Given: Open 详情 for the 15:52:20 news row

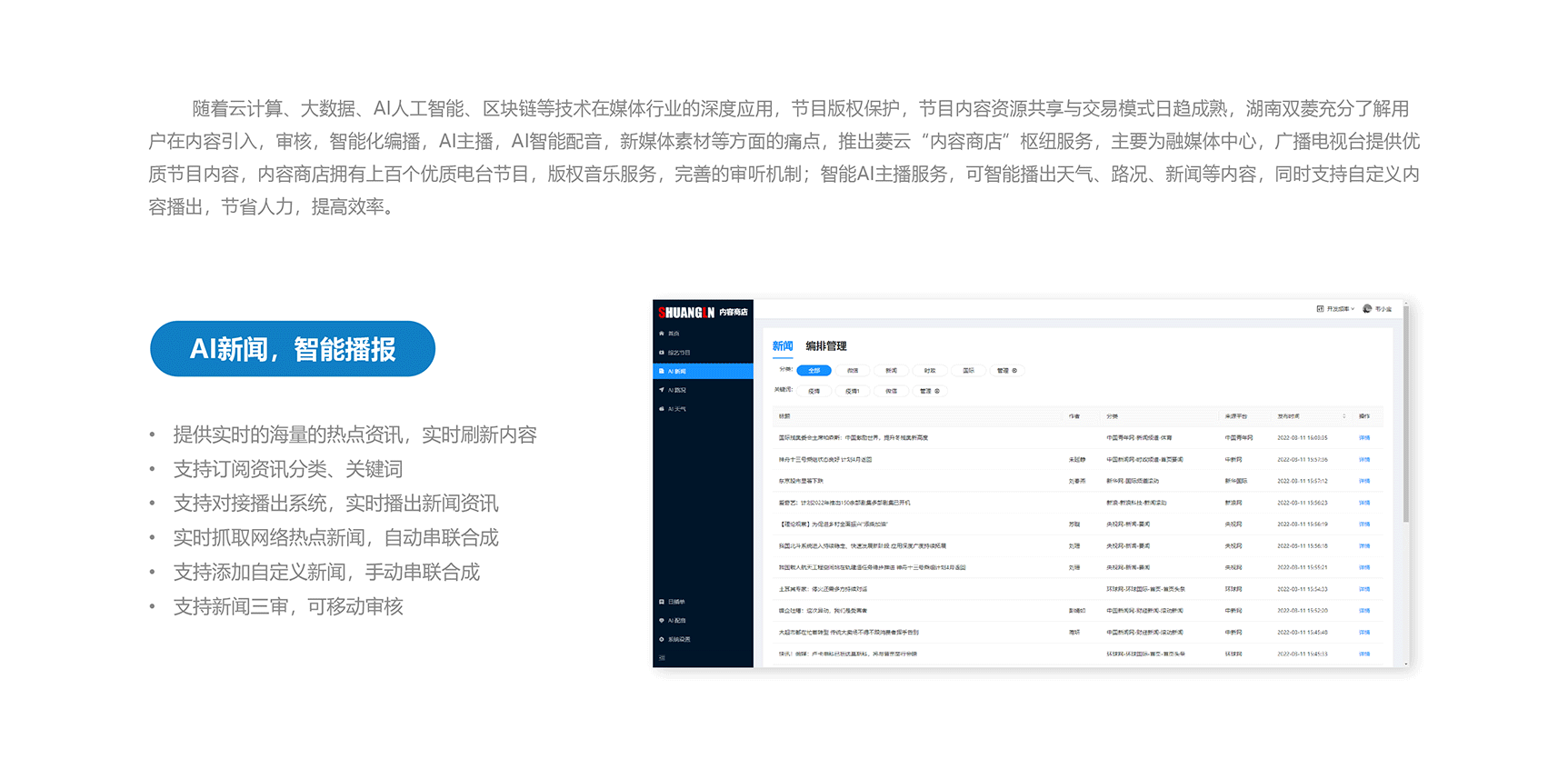Looking at the screenshot, I should [1364, 611].
